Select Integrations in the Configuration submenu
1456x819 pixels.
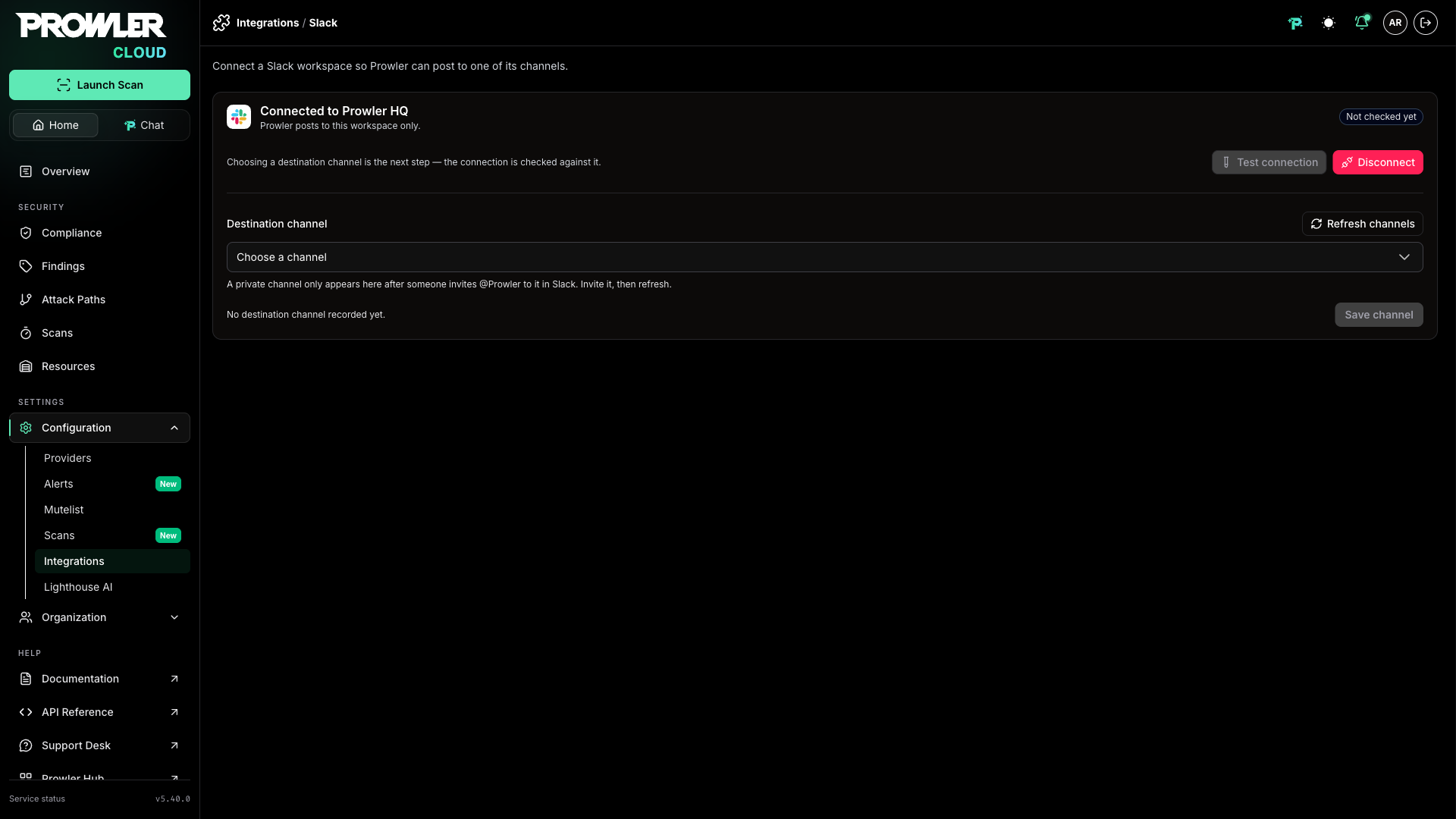tap(112, 561)
